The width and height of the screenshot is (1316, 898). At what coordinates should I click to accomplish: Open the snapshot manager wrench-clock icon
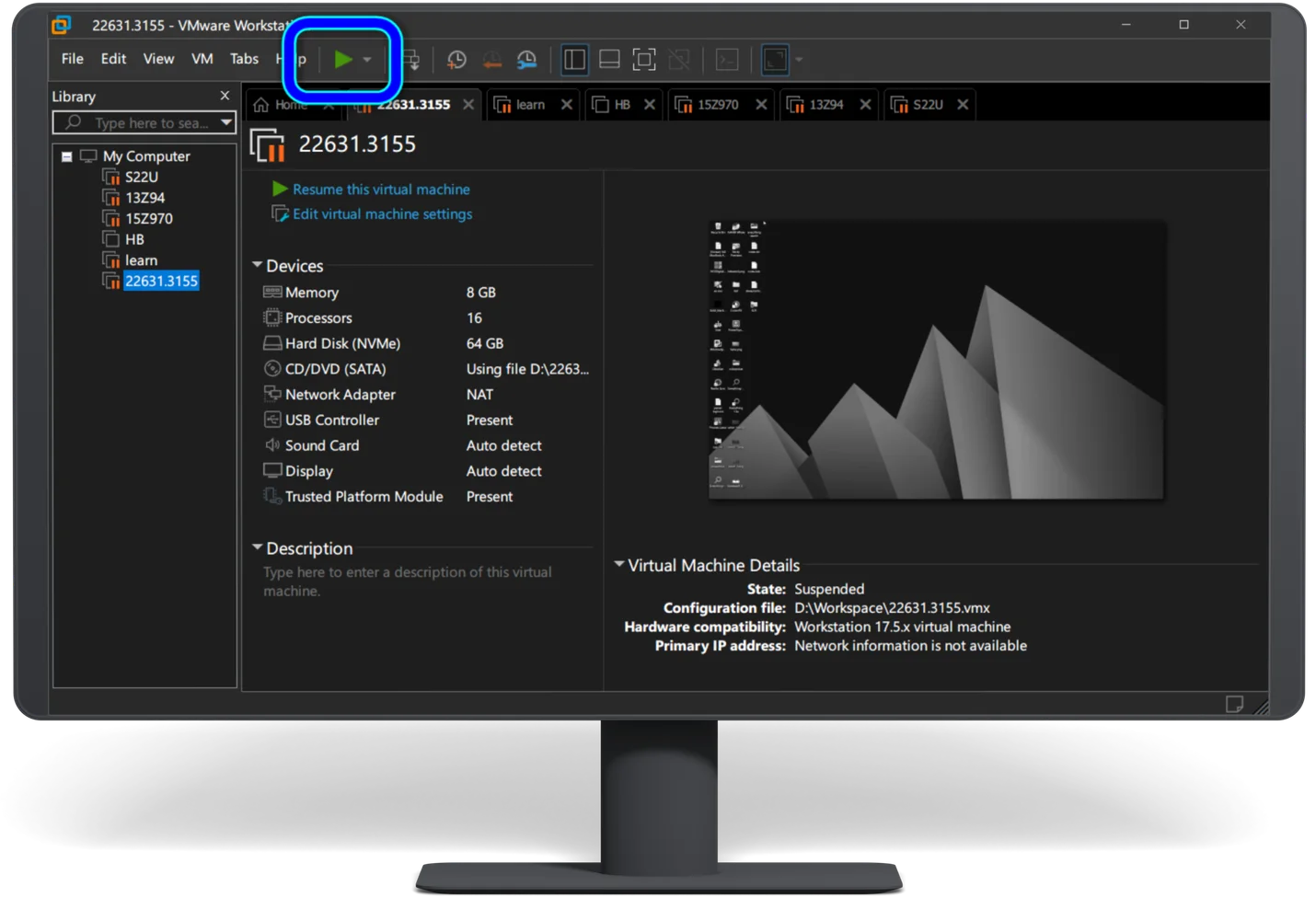(526, 60)
